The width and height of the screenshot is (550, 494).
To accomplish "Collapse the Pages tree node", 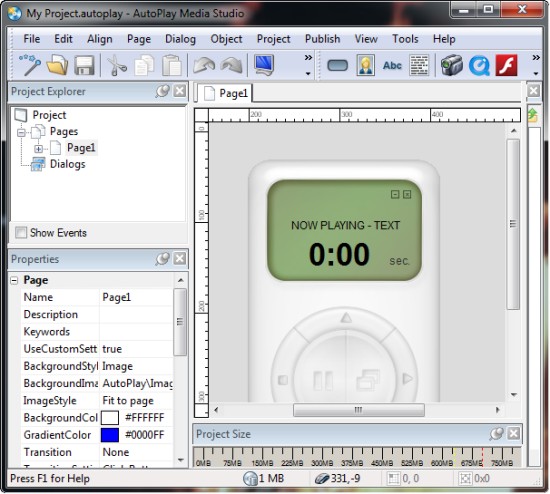I will (21, 132).
